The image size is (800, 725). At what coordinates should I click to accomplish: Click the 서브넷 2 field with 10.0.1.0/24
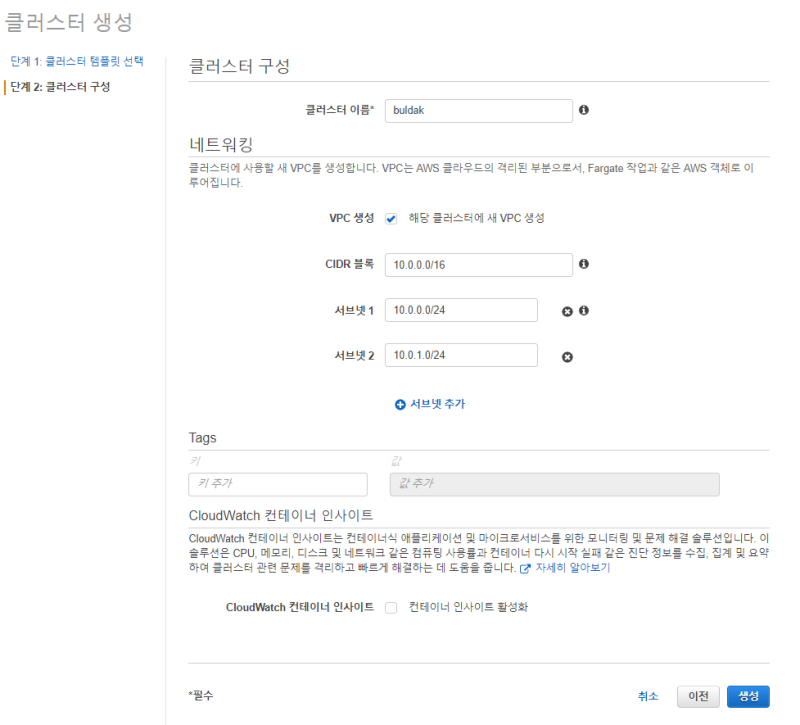[461, 356]
